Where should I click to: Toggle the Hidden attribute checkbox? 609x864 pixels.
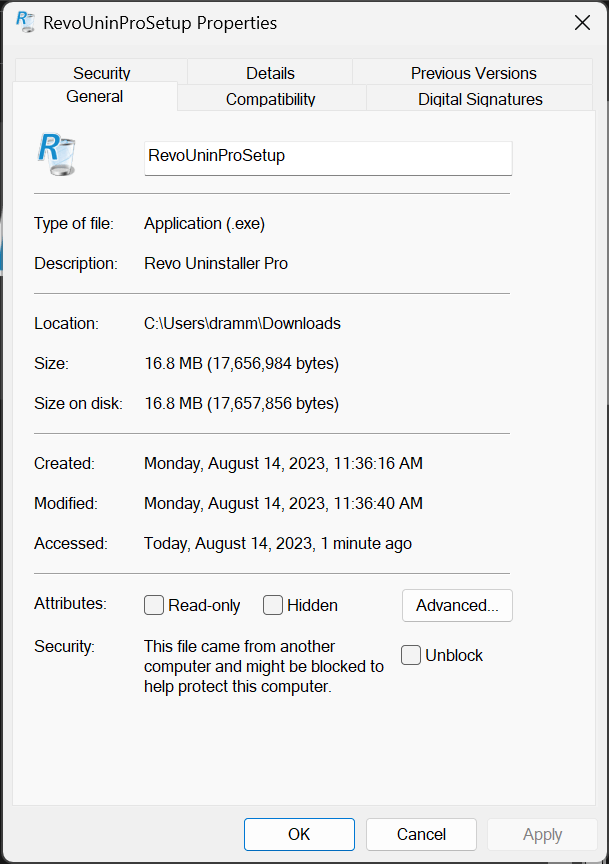(x=273, y=605)
